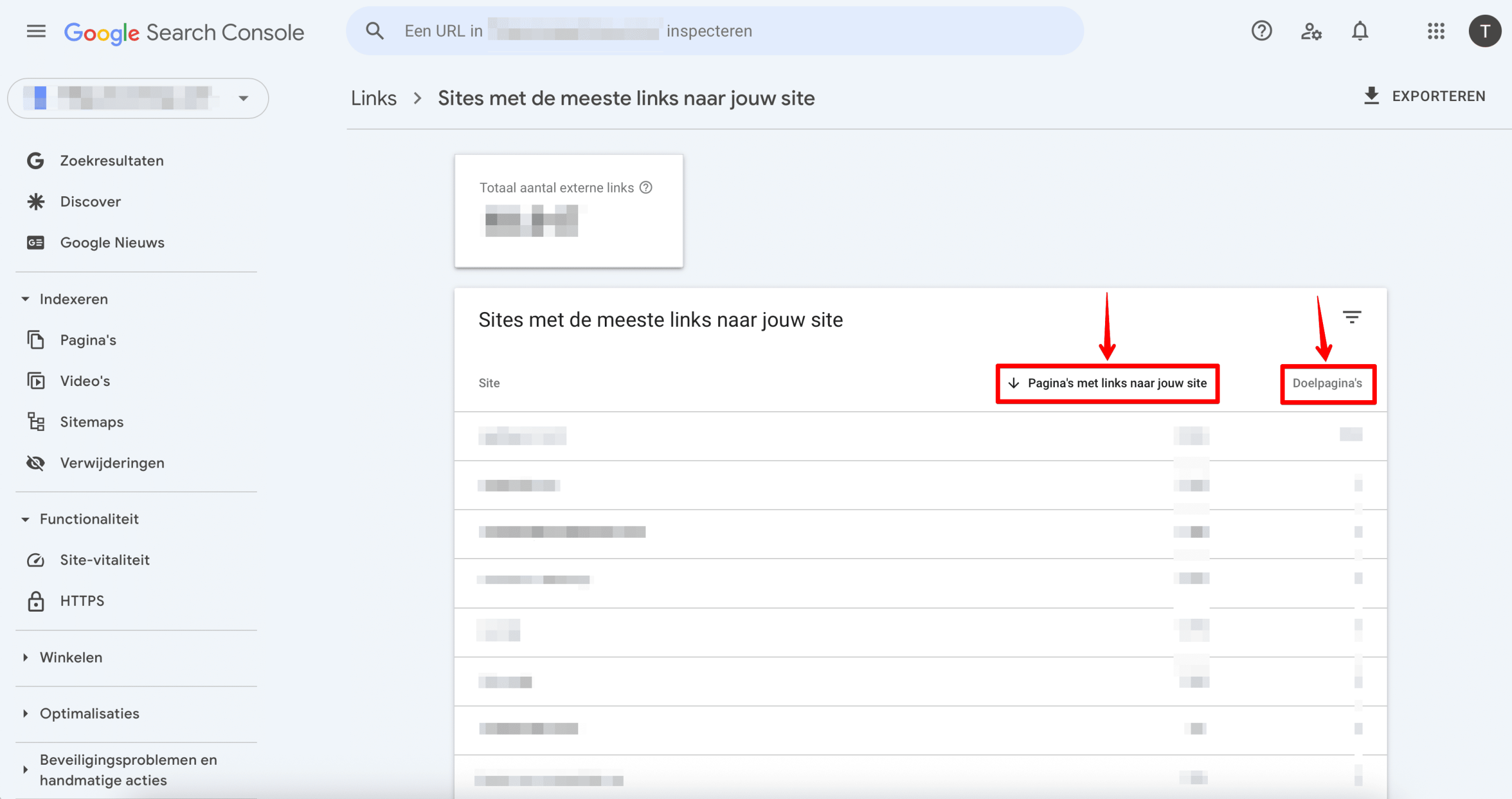Go to Discover report
The height and width of the screenshot is (799, 1512).
(x=90, y=202)
